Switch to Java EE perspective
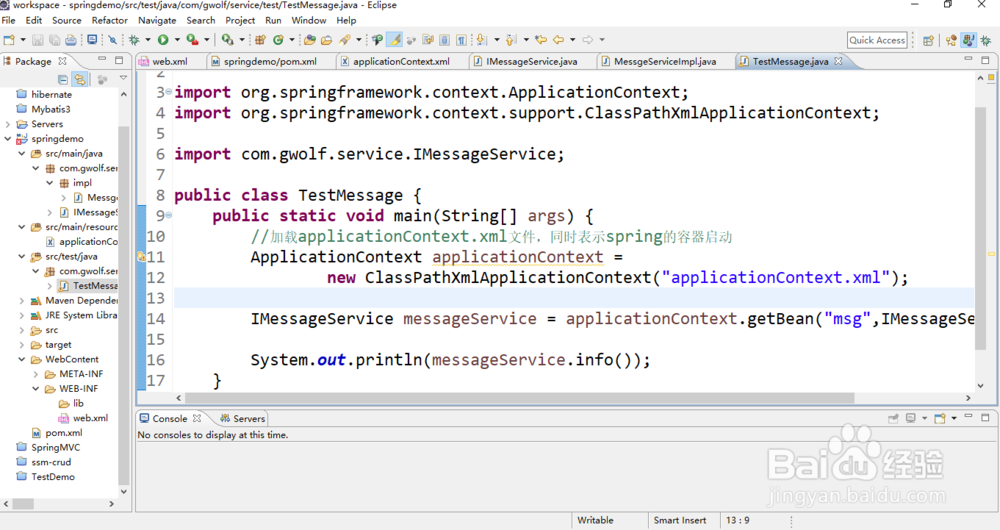This screenshot has width=1000, height=530. point(951,40)
